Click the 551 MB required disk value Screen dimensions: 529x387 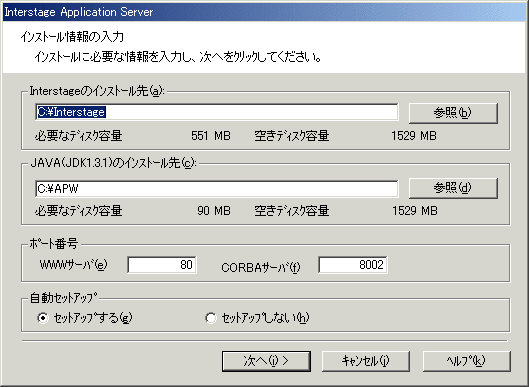point(211,136)
